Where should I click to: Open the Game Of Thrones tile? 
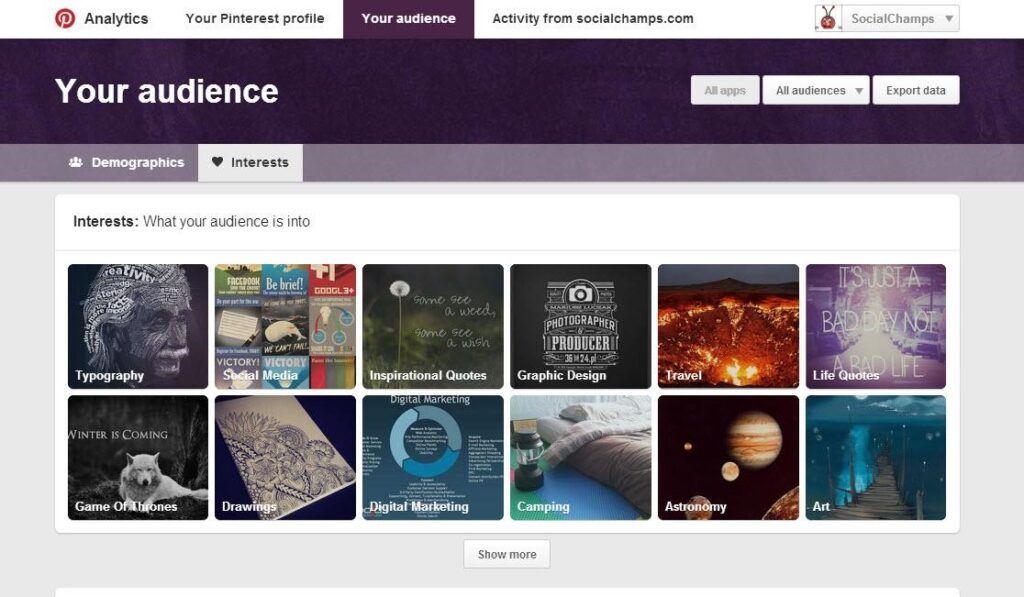[x=138, y=457]
